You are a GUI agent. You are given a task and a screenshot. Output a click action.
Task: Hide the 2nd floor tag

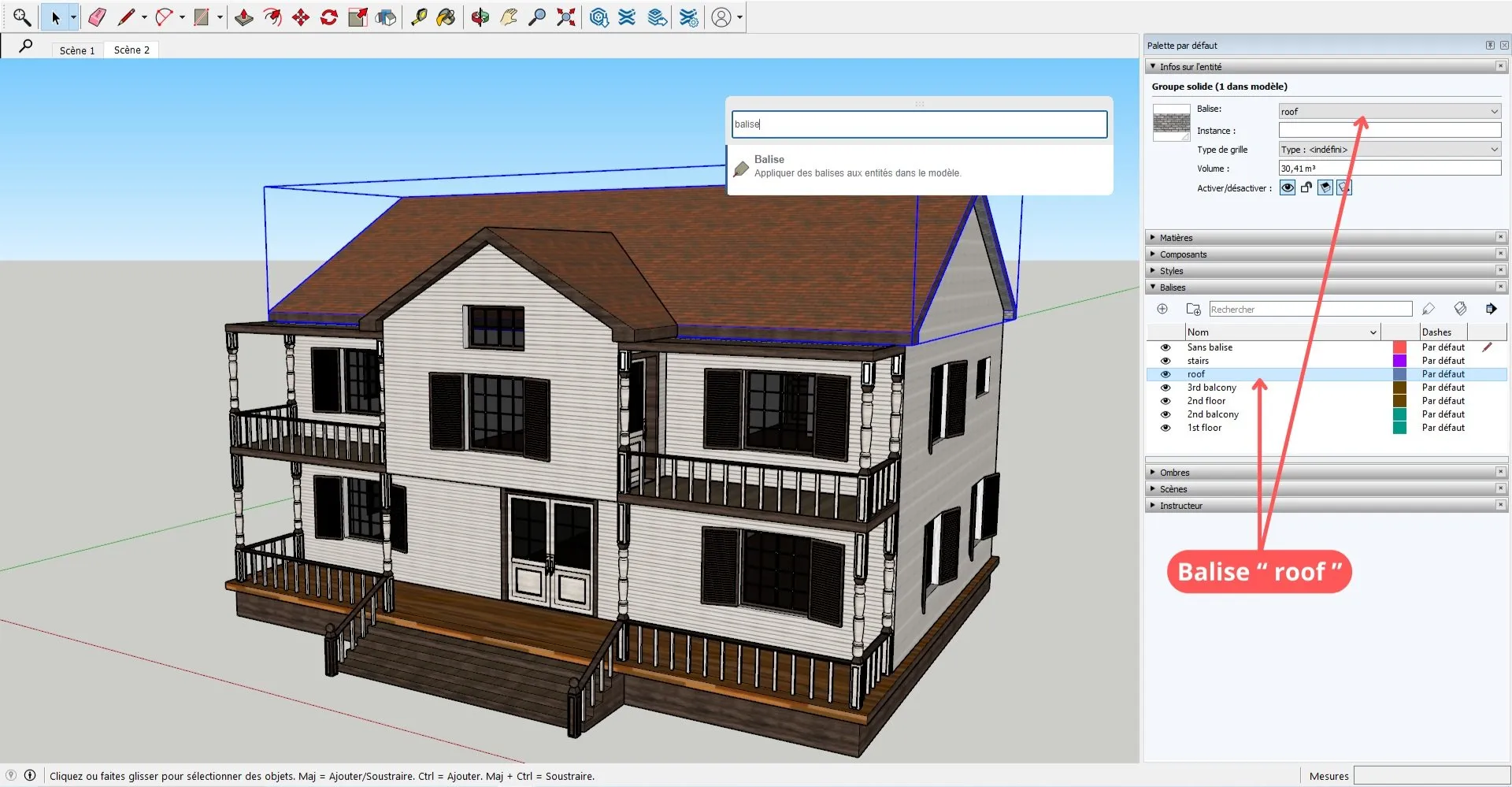tap(1165, 401)
